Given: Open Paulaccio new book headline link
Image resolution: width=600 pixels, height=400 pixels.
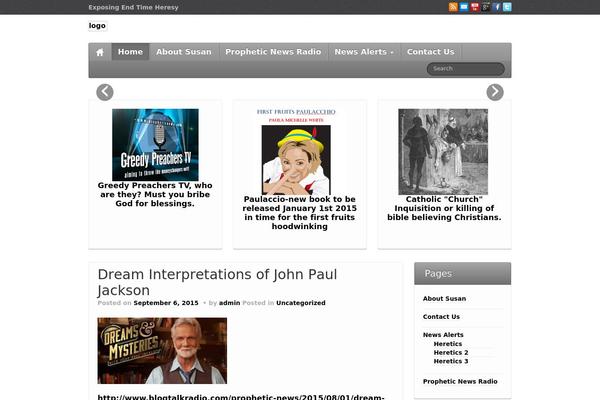Looking at the screenshot, I should pos(300,213).
